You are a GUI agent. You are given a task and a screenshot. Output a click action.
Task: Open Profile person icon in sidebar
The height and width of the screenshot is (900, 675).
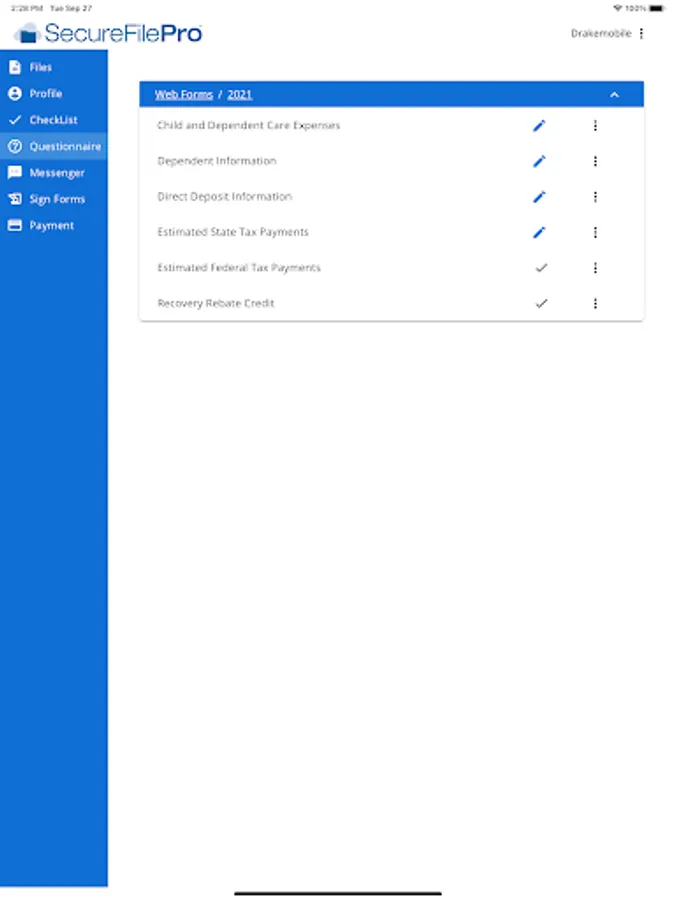point(15,94)
